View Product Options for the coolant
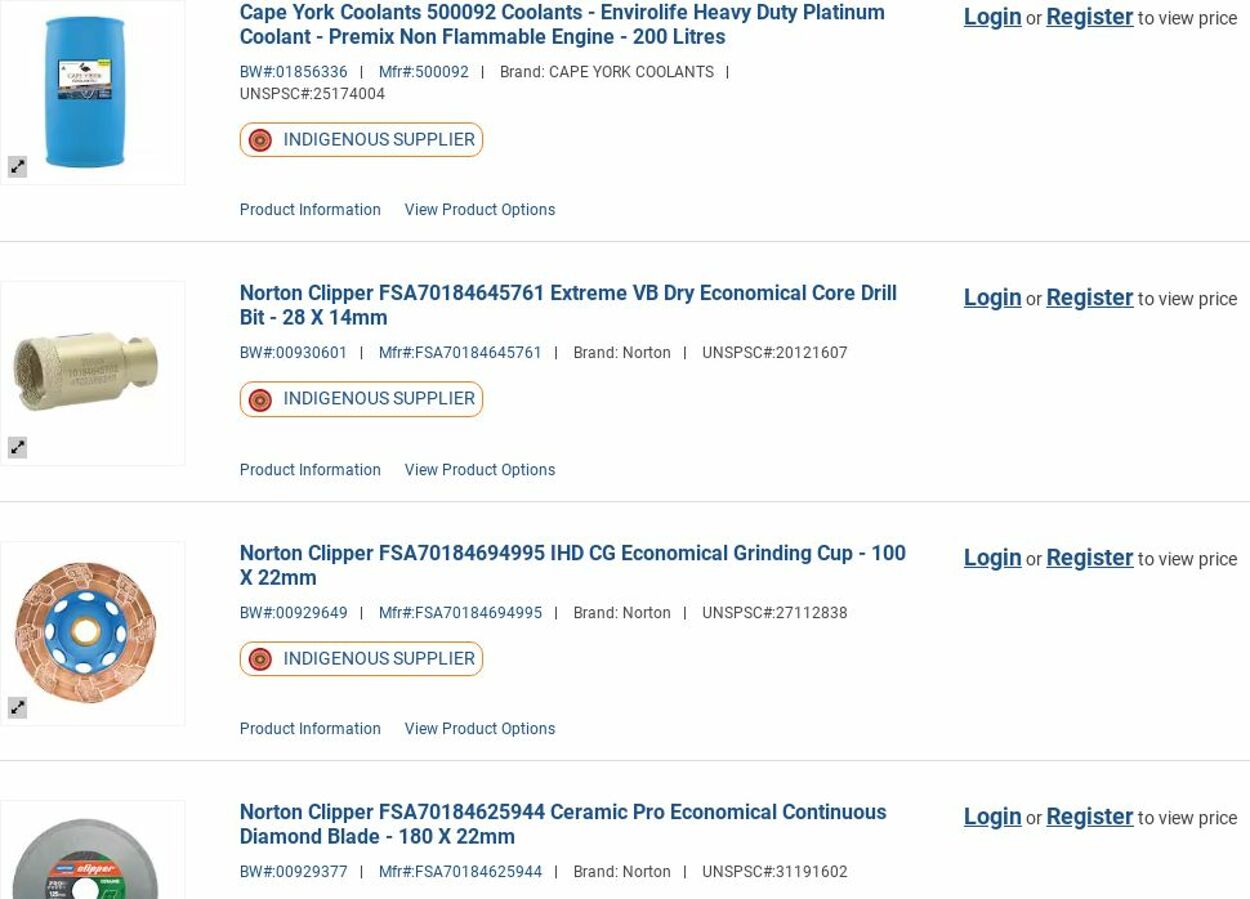The width and height of the screenshot is (1250, 899). point(479,210)
